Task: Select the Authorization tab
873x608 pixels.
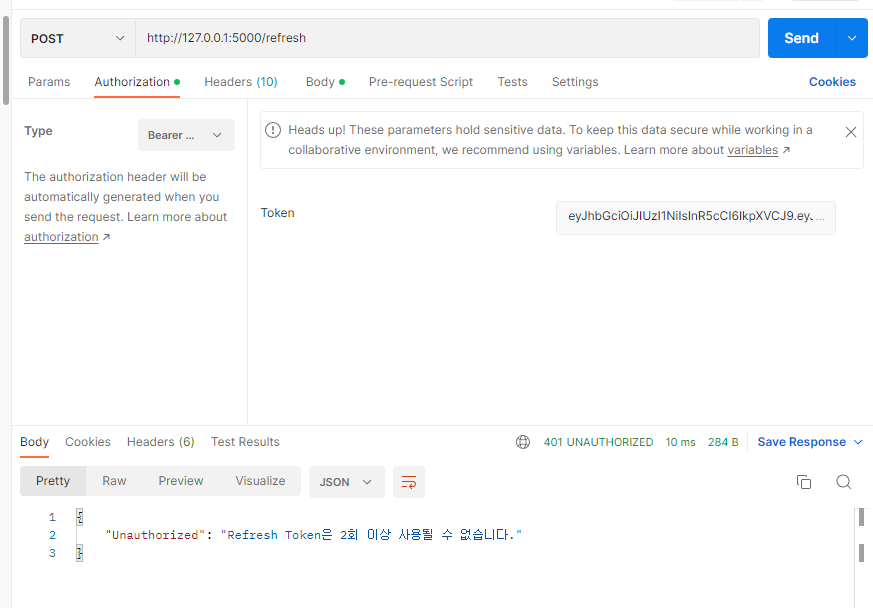Action: 137,82
